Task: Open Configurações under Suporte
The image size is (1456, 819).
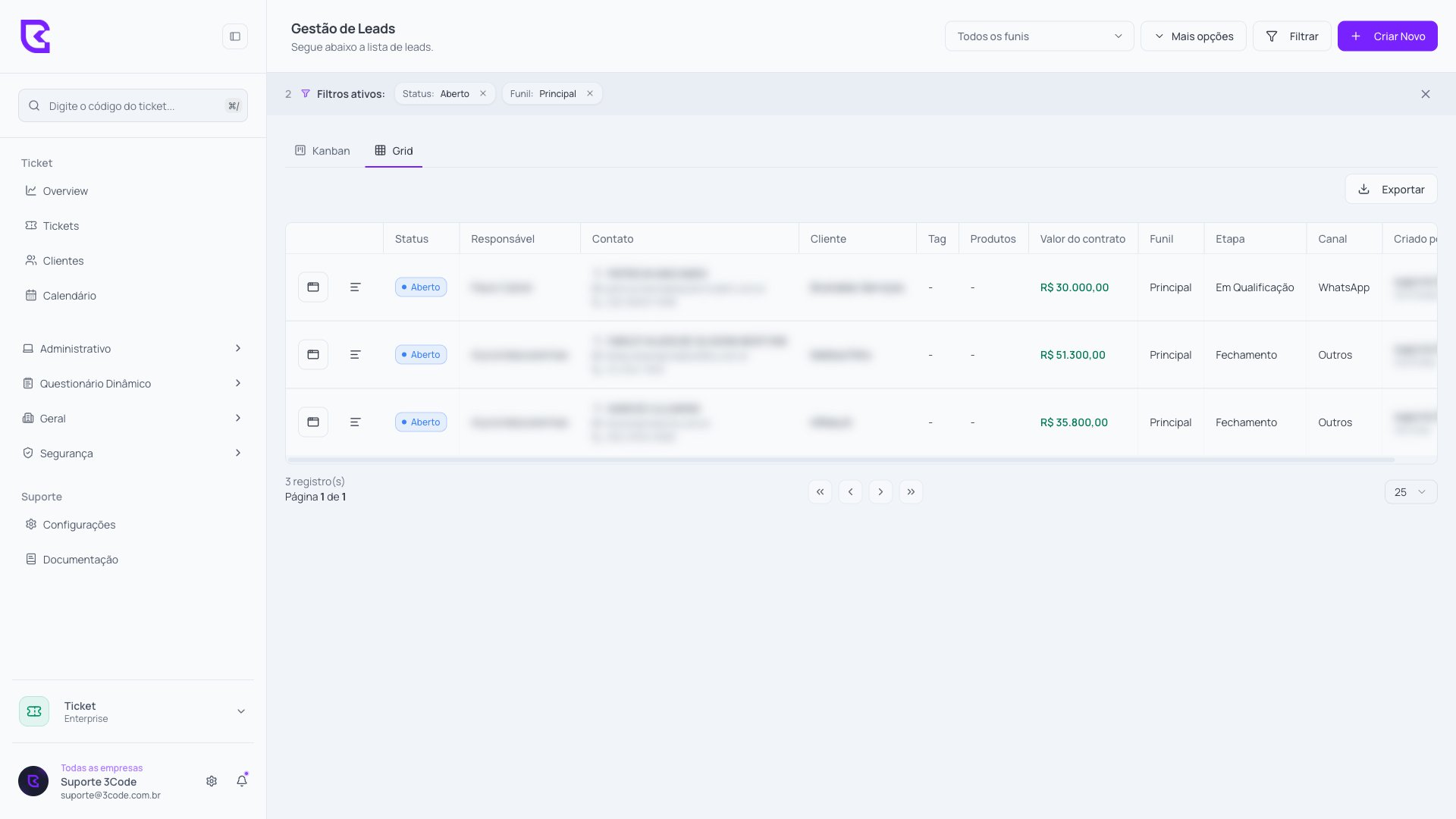Action: 79,525
